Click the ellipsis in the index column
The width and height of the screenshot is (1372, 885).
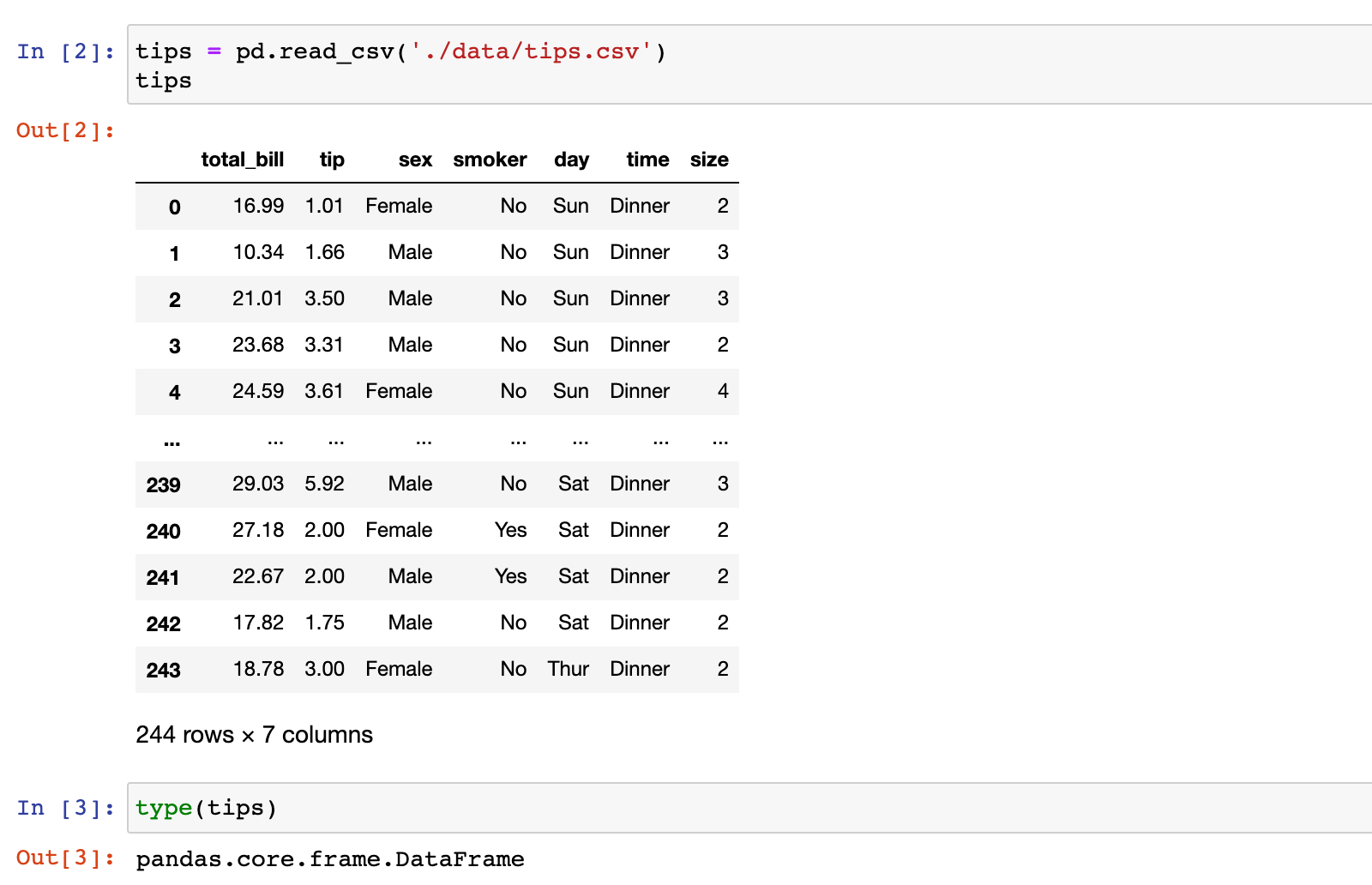click(172, 441)
